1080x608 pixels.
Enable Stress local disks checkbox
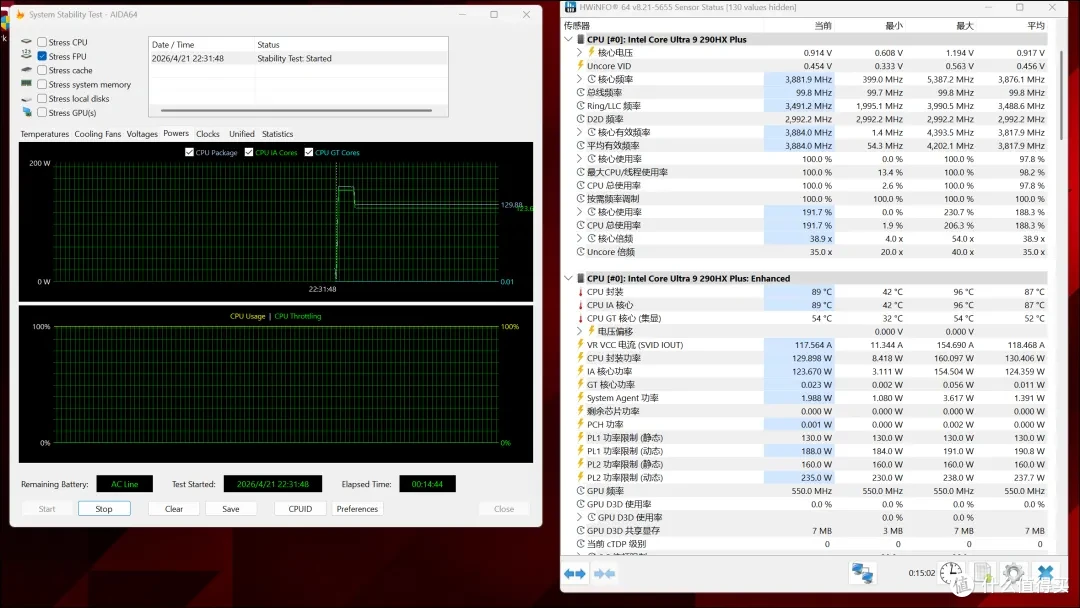tap(42, 98)
